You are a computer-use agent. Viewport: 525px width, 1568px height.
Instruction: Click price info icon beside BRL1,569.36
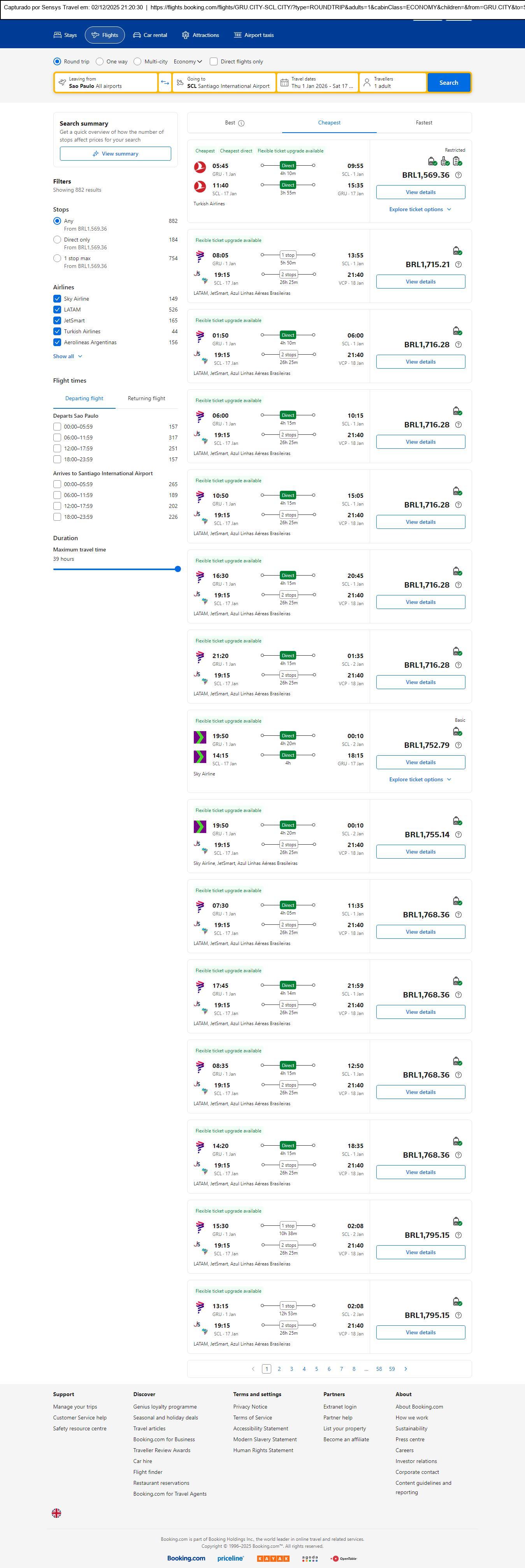pyautogui.click(x=458, y=175)
